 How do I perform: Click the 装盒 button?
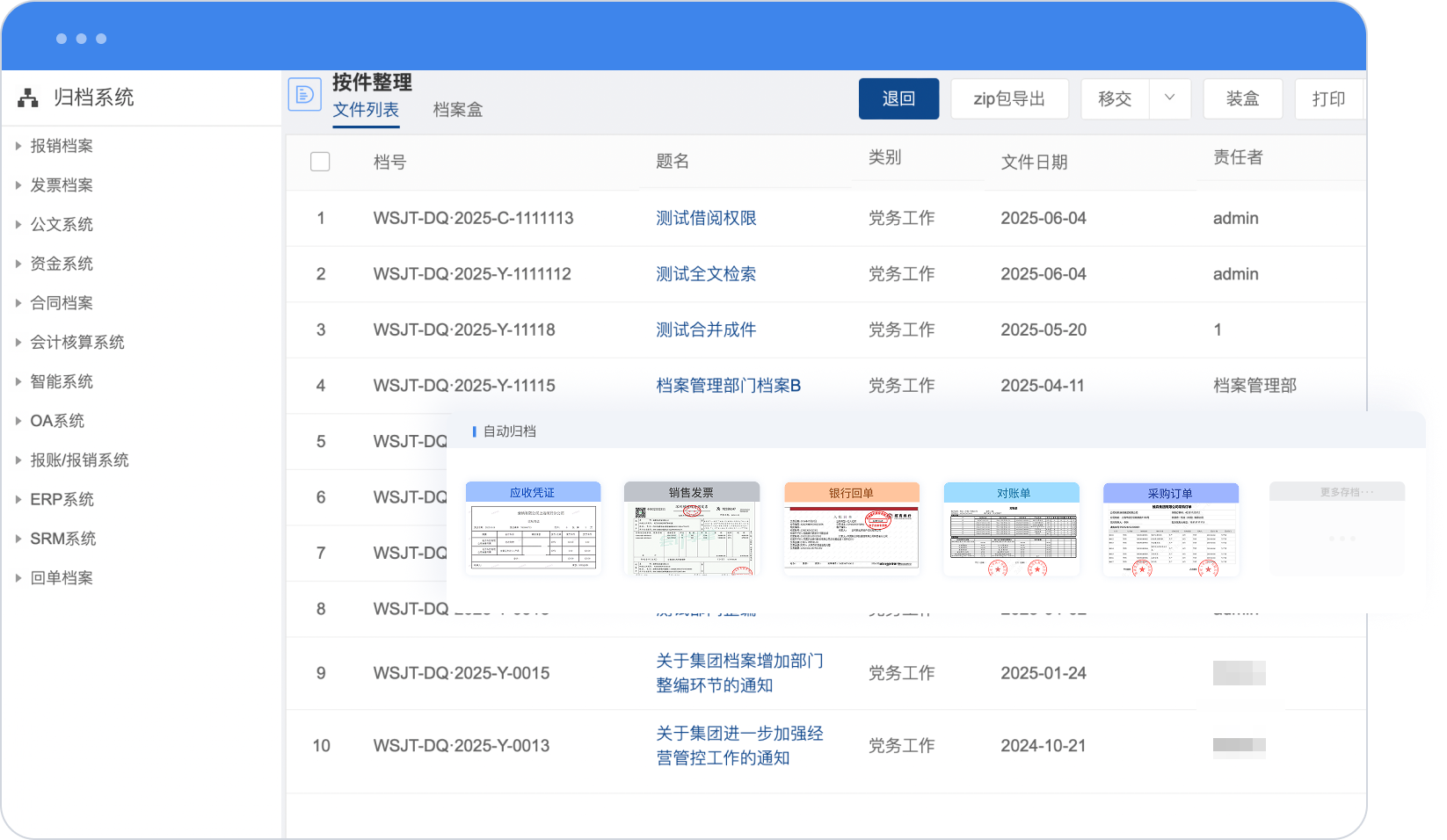[x=1243, y=98]
